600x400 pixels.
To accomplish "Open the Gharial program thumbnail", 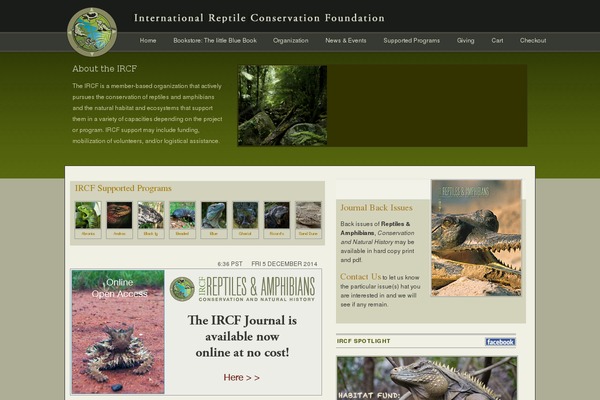I will pos(245,215).
